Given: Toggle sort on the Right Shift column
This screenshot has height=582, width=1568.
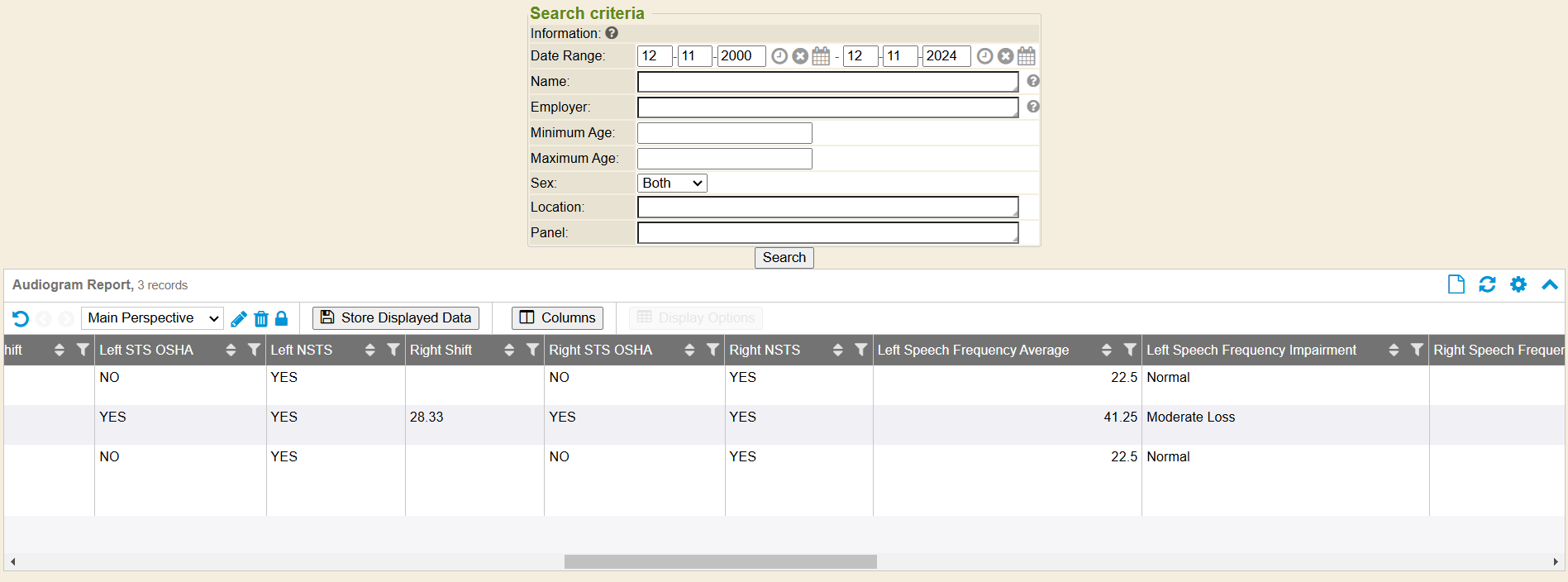Looking at the screenshot, I should coord(509,351).
